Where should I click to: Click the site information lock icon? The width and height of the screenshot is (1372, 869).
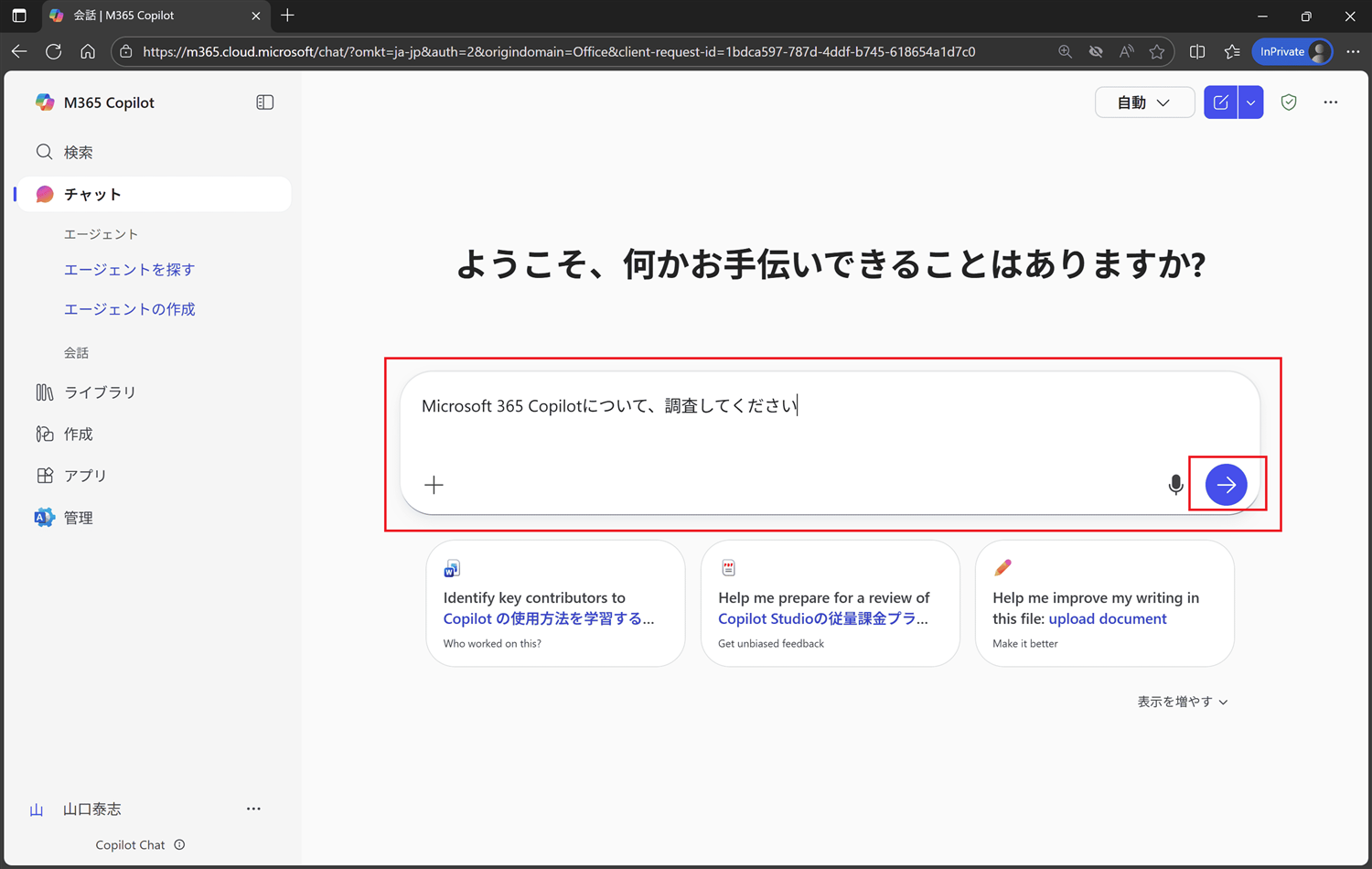[126, 52]
